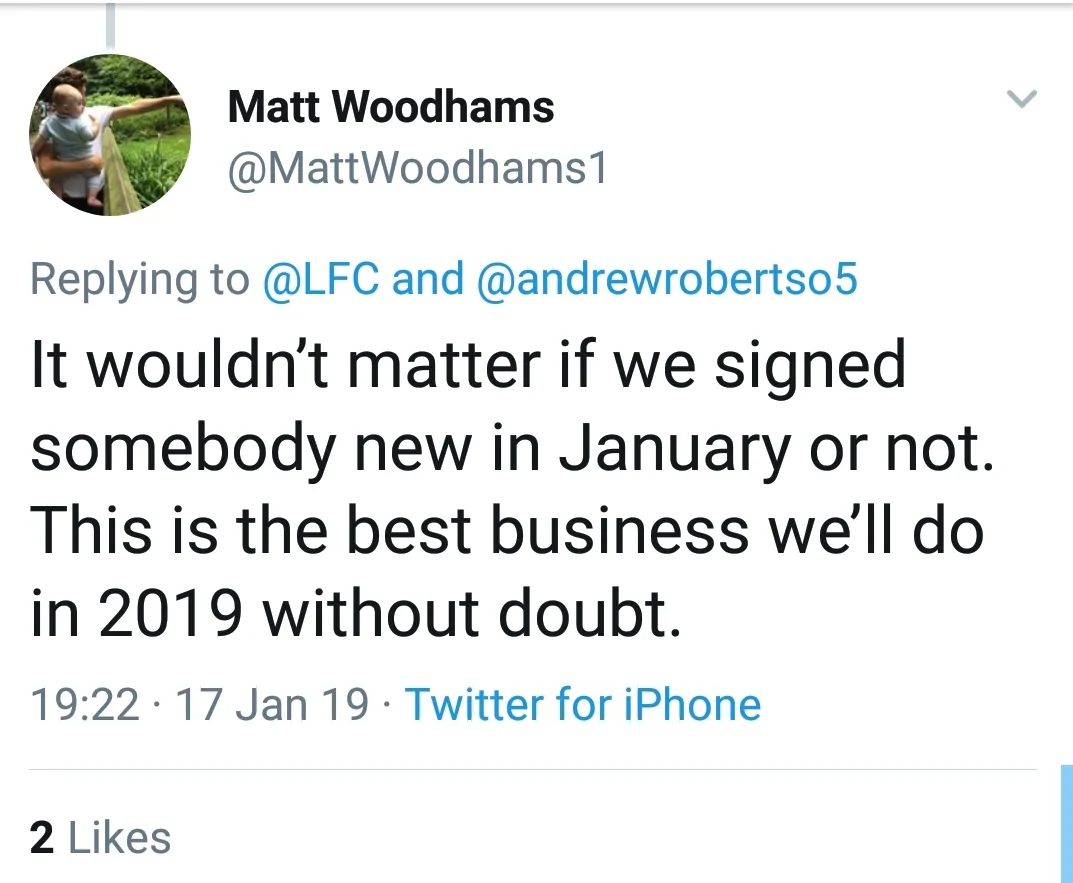The height and width of the screenshot is (883, 1073).
Task: Open the @andrewrobertso5 mention
Action: [668, 279]
